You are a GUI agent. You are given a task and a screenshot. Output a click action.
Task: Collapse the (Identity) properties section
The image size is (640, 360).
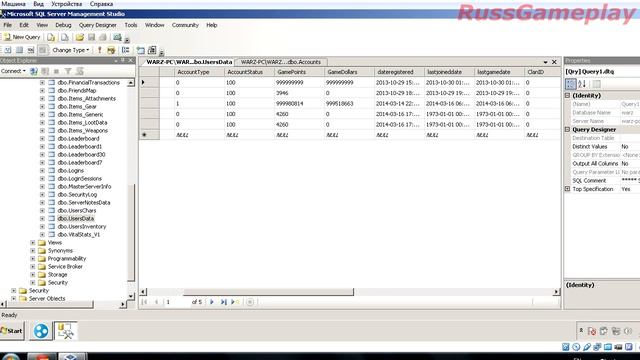[x=567, y=95]
